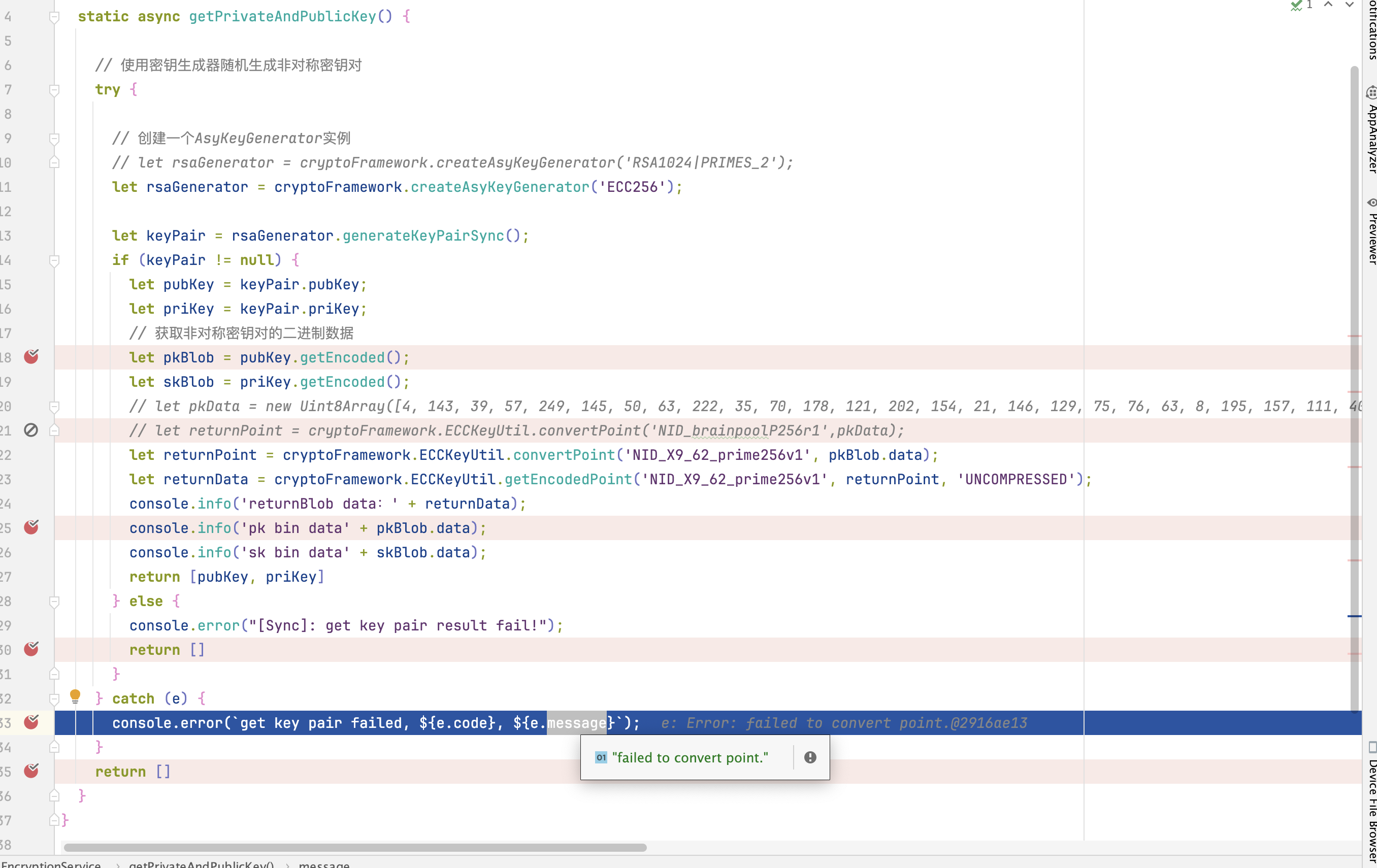Viewport: 1377px width, 868px height.
Task: Click the highlighted word message on line 33
Action: (576, 723)
